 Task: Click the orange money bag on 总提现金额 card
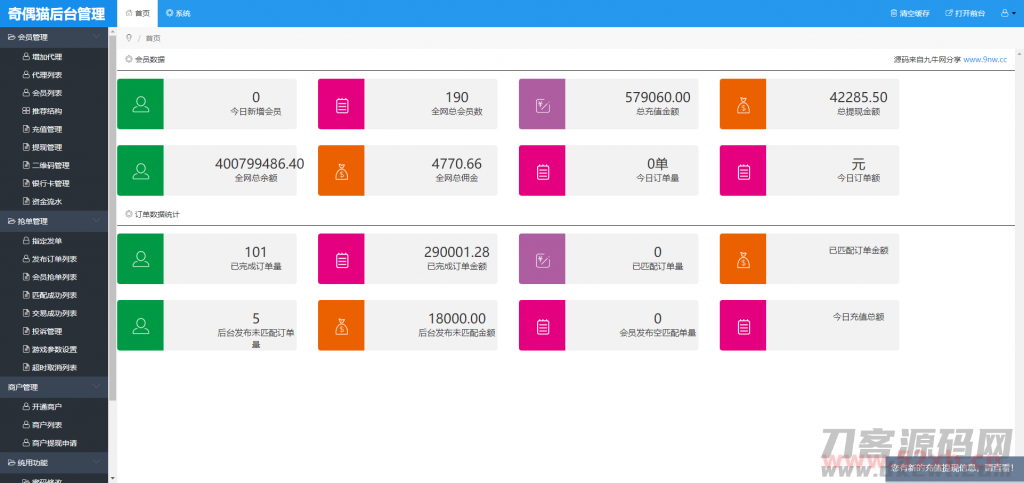(x=743, y=104)
